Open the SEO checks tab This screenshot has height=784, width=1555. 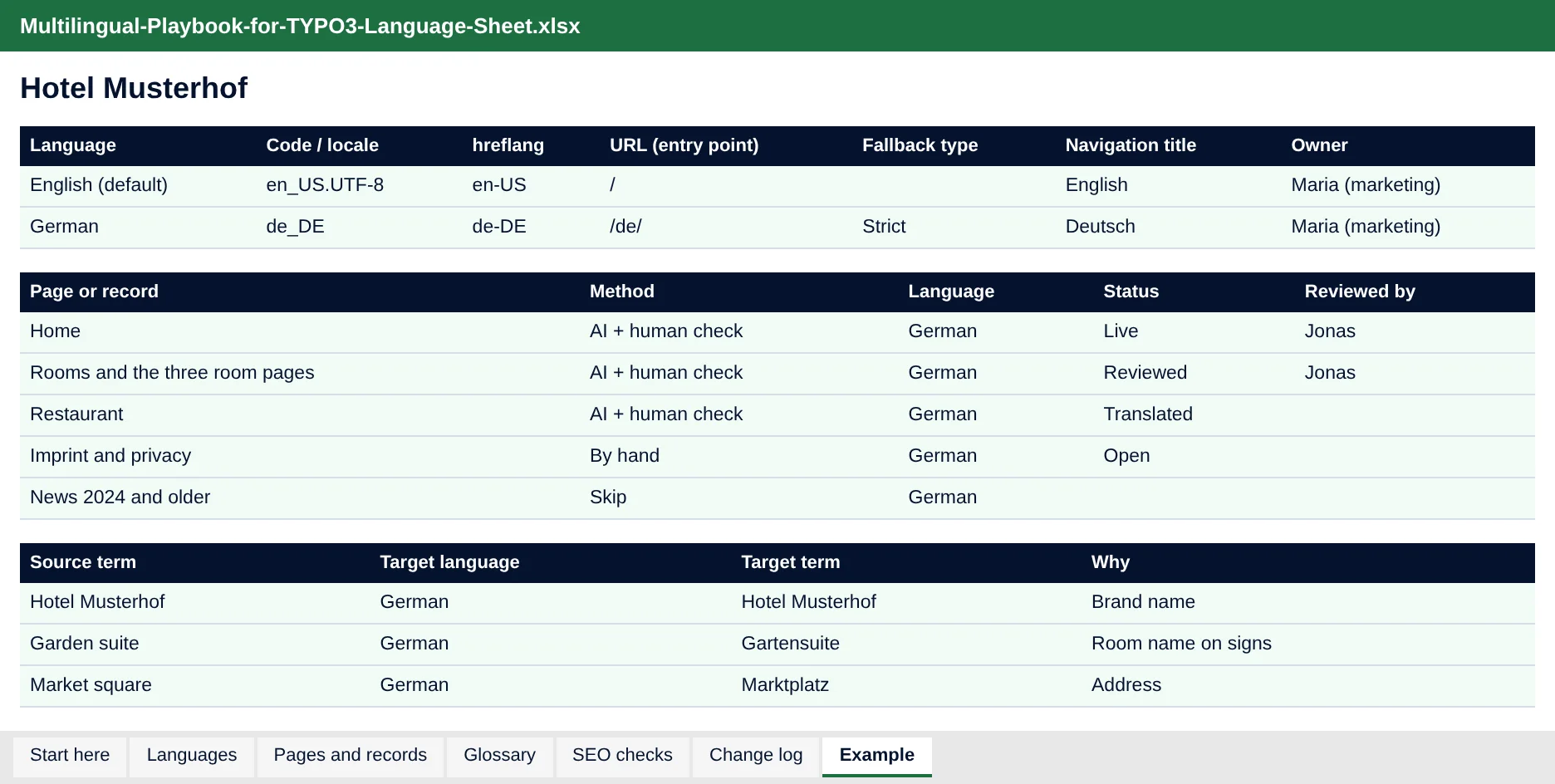622,755
